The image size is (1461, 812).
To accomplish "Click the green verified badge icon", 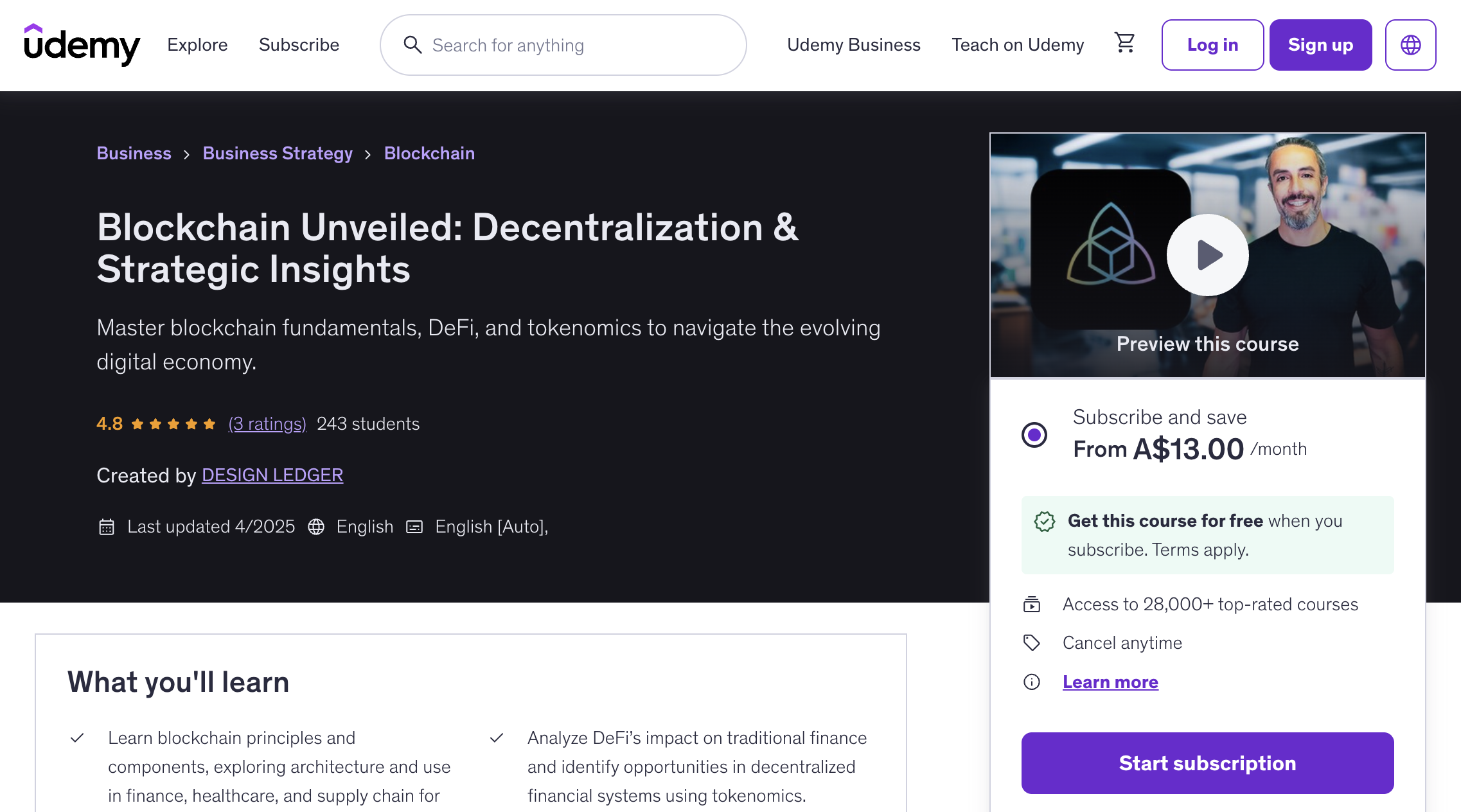I will pos(1045,521).
